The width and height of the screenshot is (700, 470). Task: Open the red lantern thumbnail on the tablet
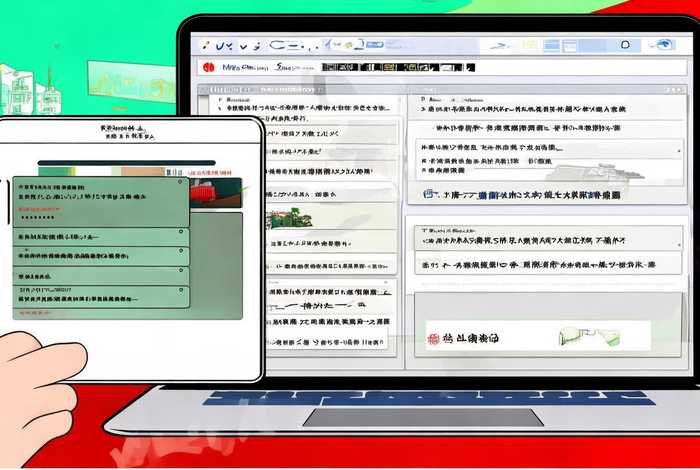click(x=217, y=193)
